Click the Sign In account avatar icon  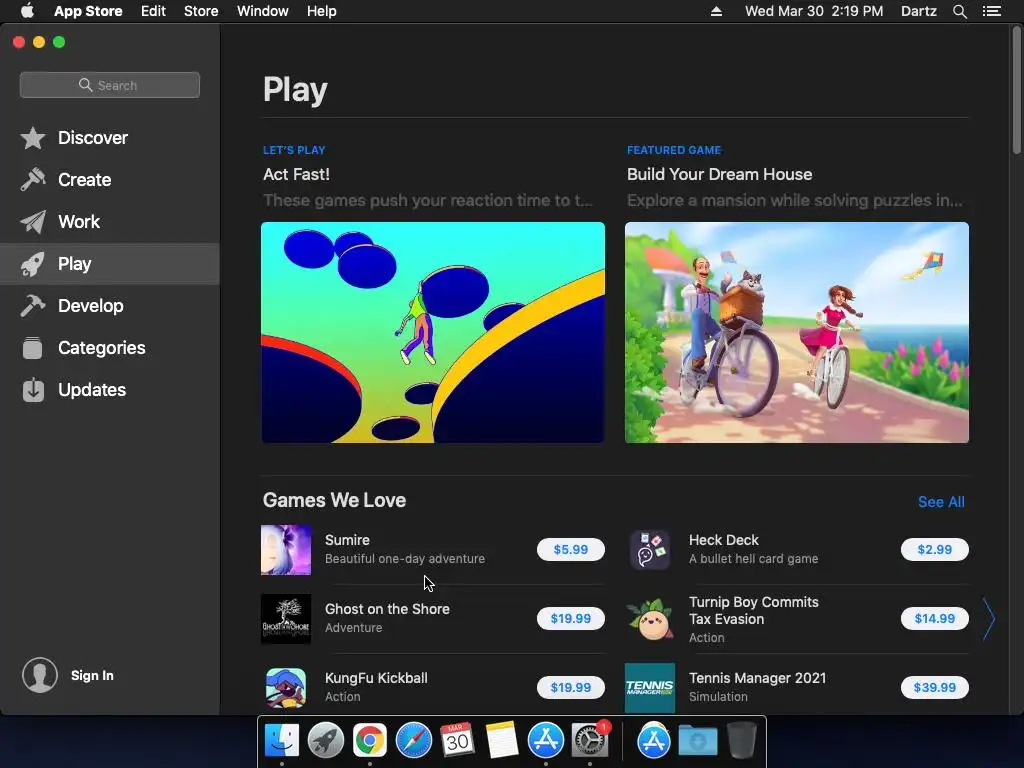point(40,675)
